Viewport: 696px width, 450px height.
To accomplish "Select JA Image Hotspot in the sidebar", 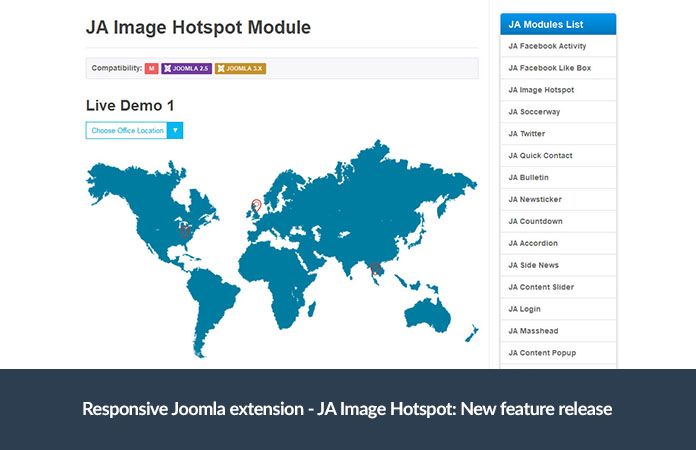I will [x=558, y=90].
